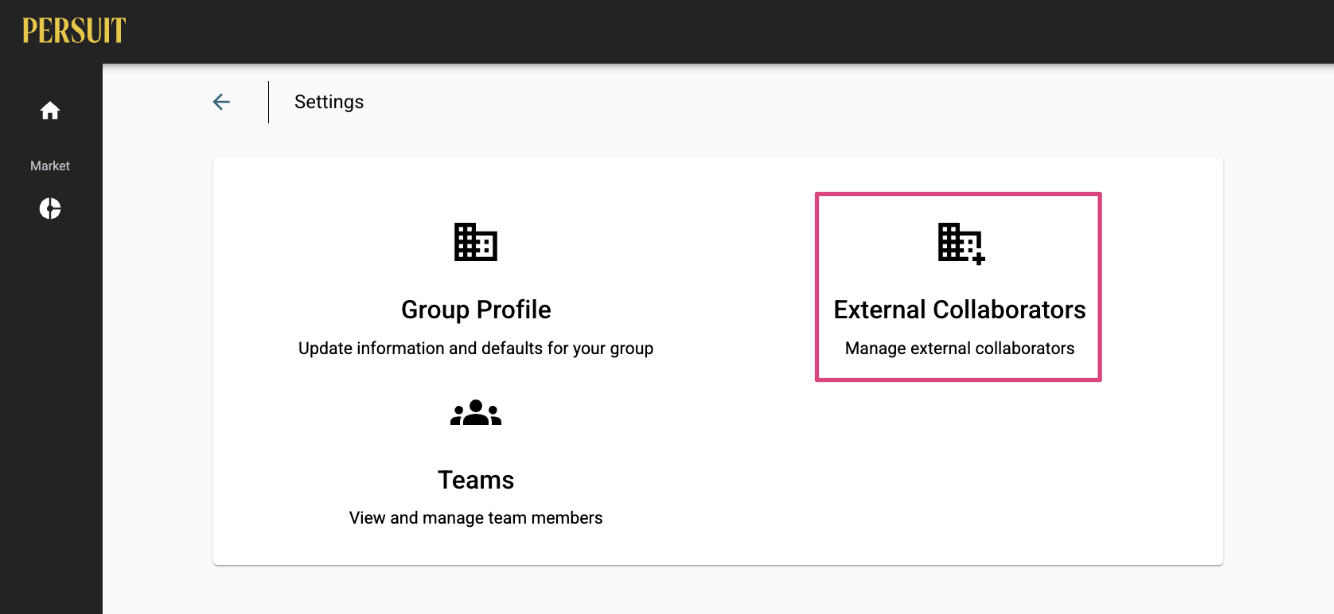Open the External Collaborators heading
1334x614 pixels.
(960, 310)
